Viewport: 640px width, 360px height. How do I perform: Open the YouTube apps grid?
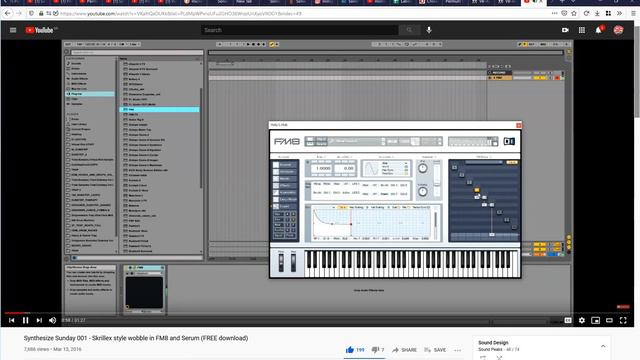point(582,30)
